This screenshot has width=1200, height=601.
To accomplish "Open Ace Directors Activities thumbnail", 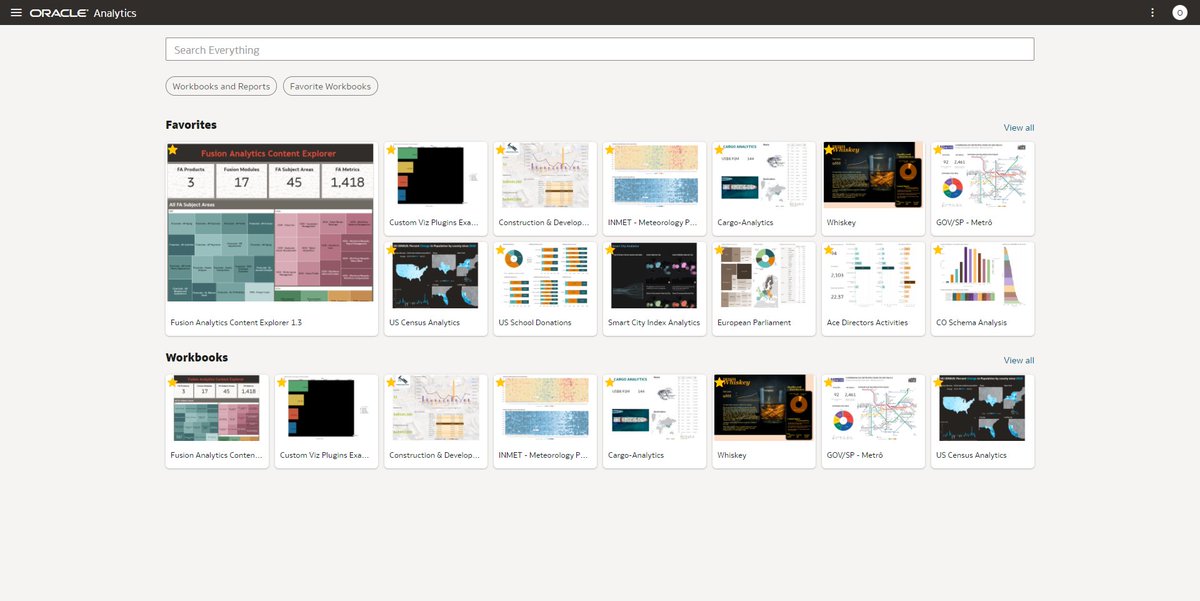I will (x=873, y=275).
